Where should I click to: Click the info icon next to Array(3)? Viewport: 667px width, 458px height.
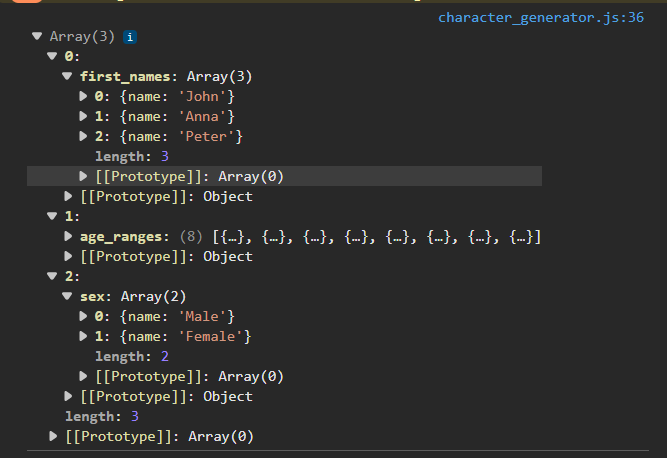pos(130,36)
